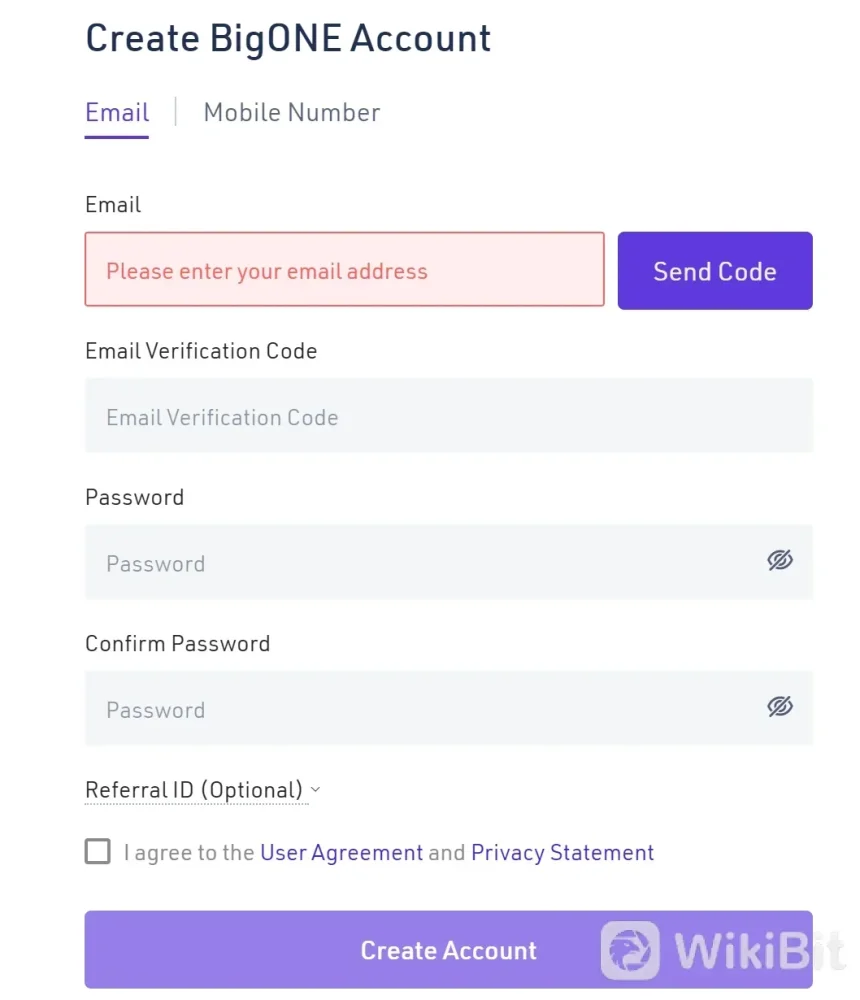860x1000 pixels.
Task: Click the Email Verification Code field label
Action: (201, 351)
